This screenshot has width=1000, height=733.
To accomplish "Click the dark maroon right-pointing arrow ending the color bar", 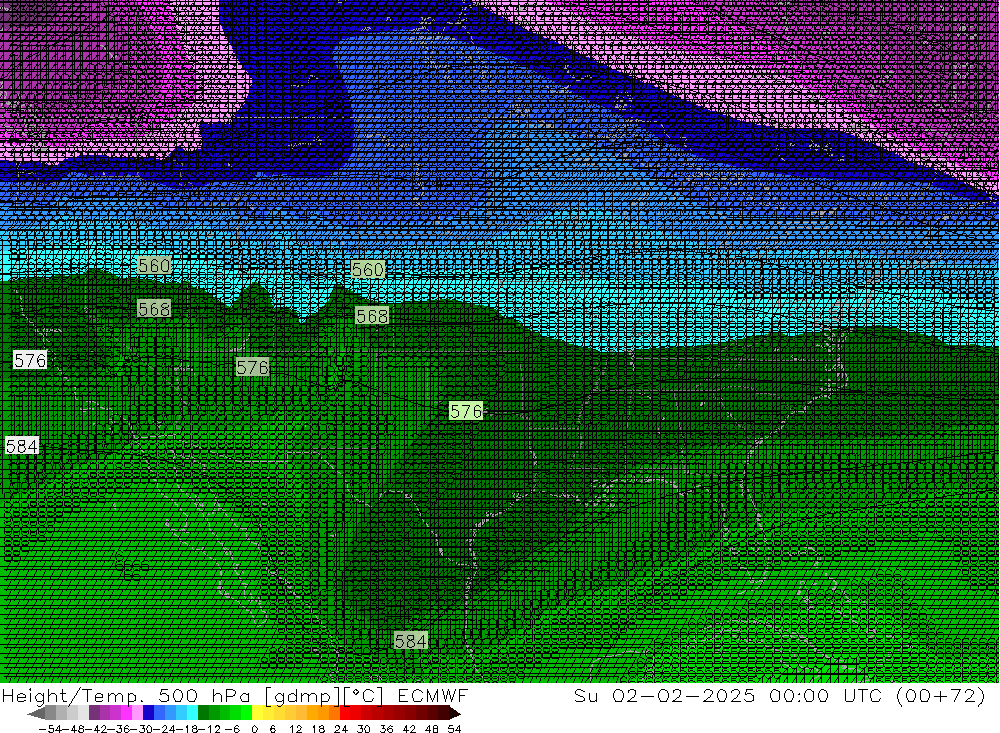I will [x=455, y=713].
